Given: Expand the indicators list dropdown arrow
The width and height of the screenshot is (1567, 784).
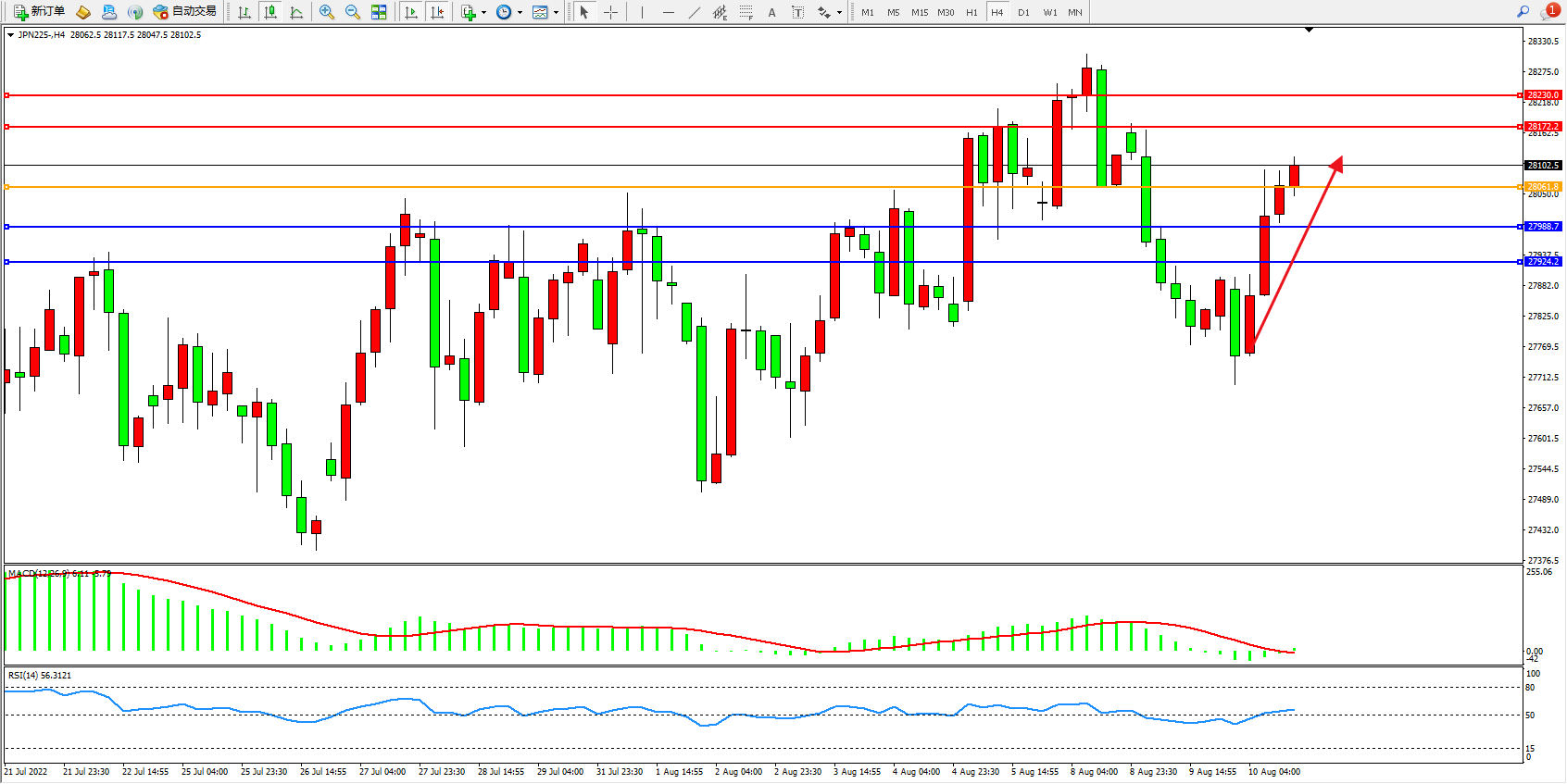Looking at the screenshot, I should point(483,12).
